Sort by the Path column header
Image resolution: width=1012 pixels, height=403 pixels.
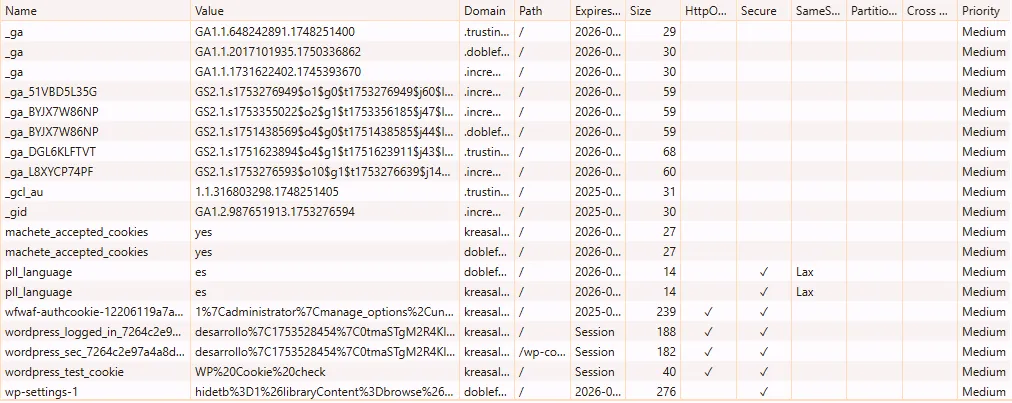pos(542,11)
